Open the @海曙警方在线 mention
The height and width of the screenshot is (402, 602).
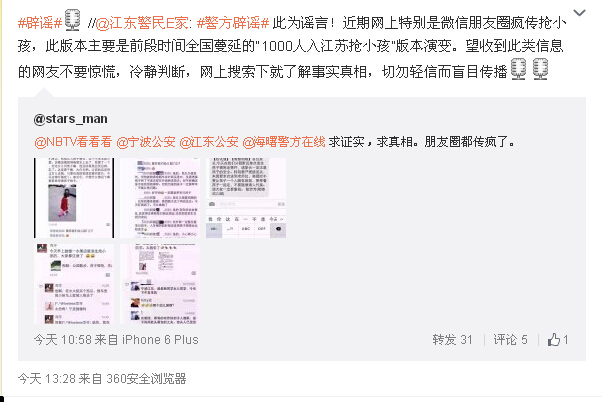[284, 142]
